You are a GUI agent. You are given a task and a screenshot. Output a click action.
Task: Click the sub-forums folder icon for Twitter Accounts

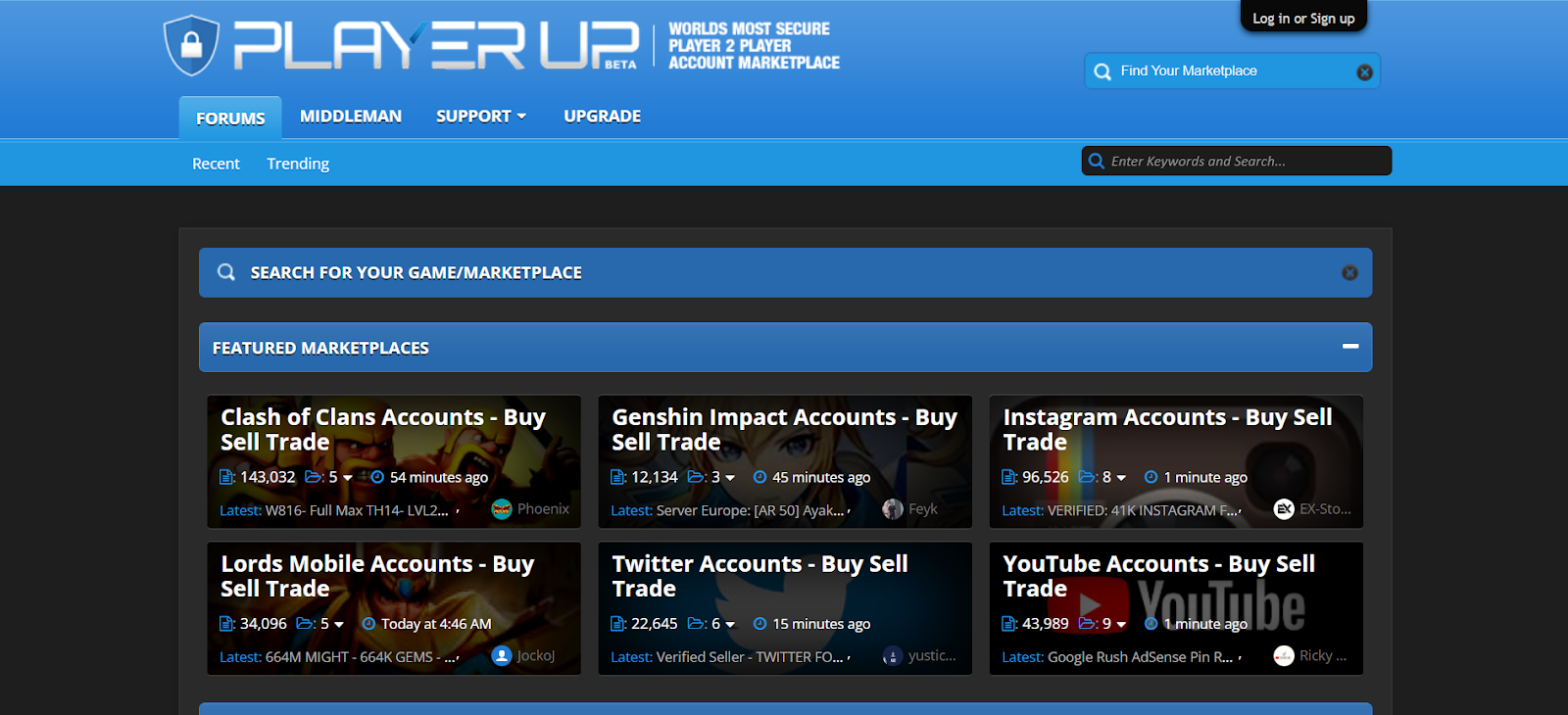697,624
